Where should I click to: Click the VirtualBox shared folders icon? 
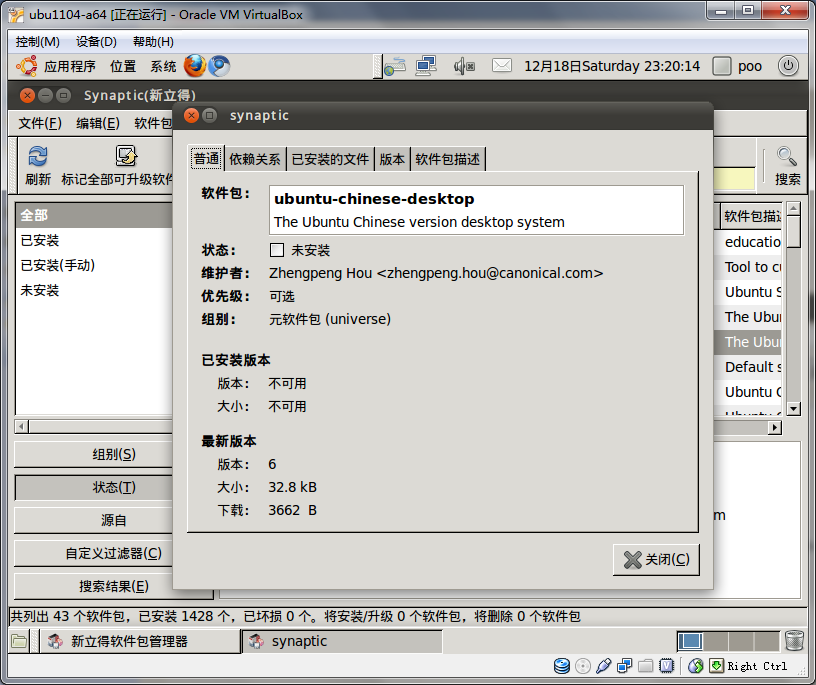[645, 666]
